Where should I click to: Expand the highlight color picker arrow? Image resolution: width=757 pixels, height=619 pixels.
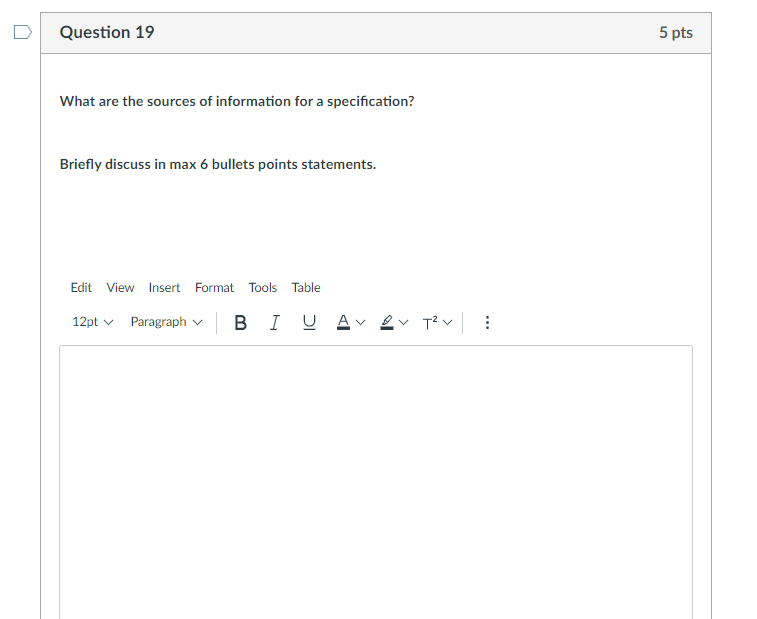pos(404,323)
